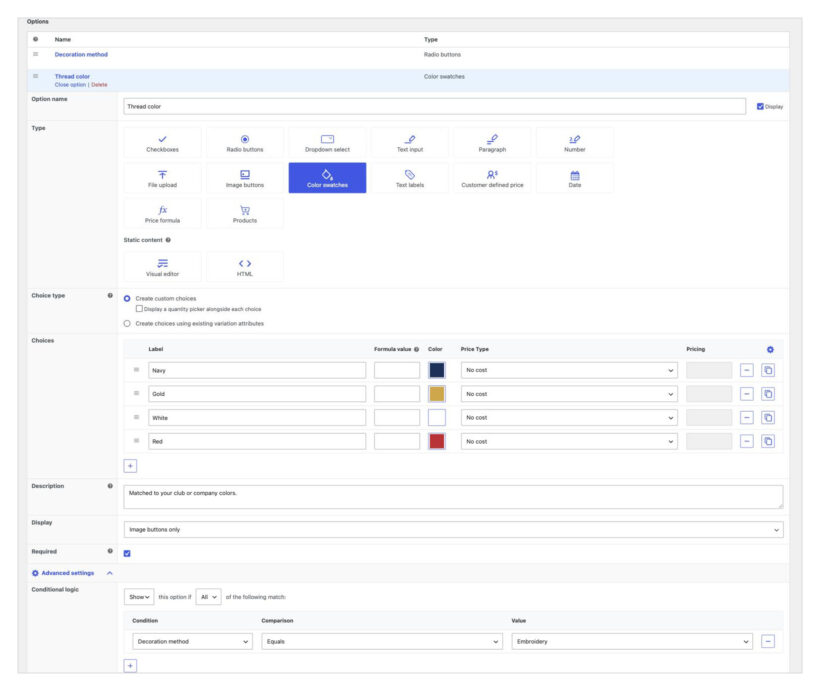Pick the Text input type

click(x=409, y=143)
